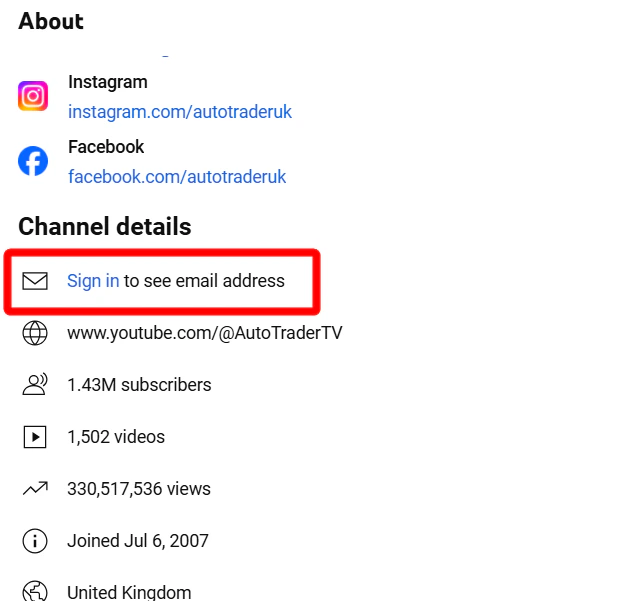
Task: Click the United Kingdom text
Action: coord(129,593)
